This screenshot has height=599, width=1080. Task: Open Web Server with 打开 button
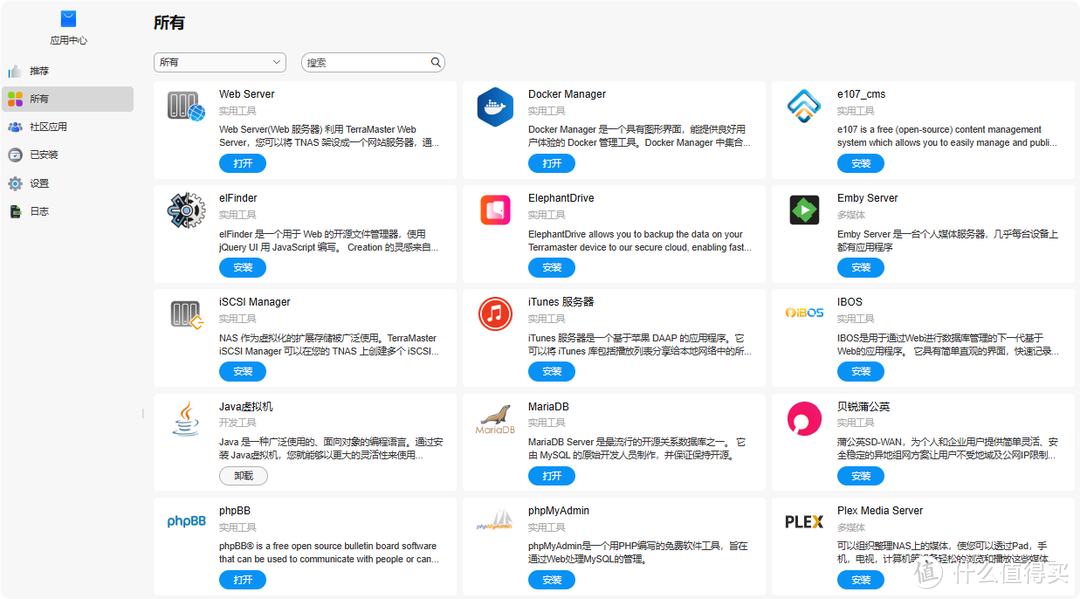pyautogui.click(x=242, y=163)
